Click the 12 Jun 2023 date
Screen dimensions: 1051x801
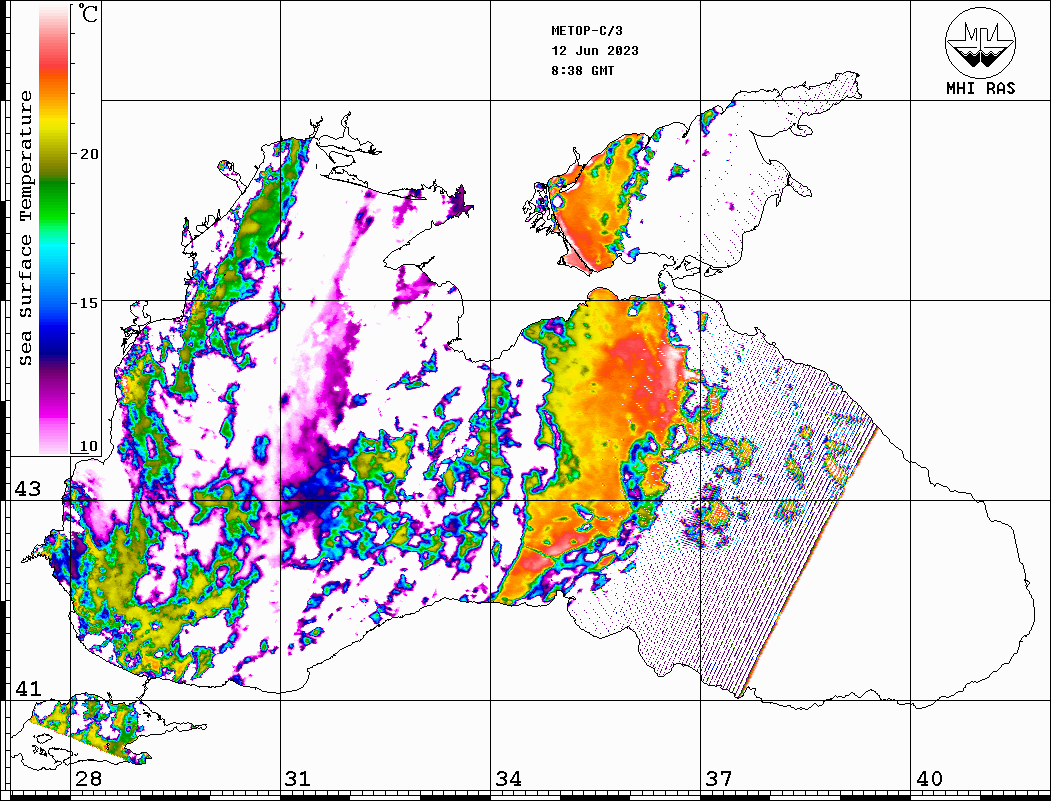click(594, 51)
